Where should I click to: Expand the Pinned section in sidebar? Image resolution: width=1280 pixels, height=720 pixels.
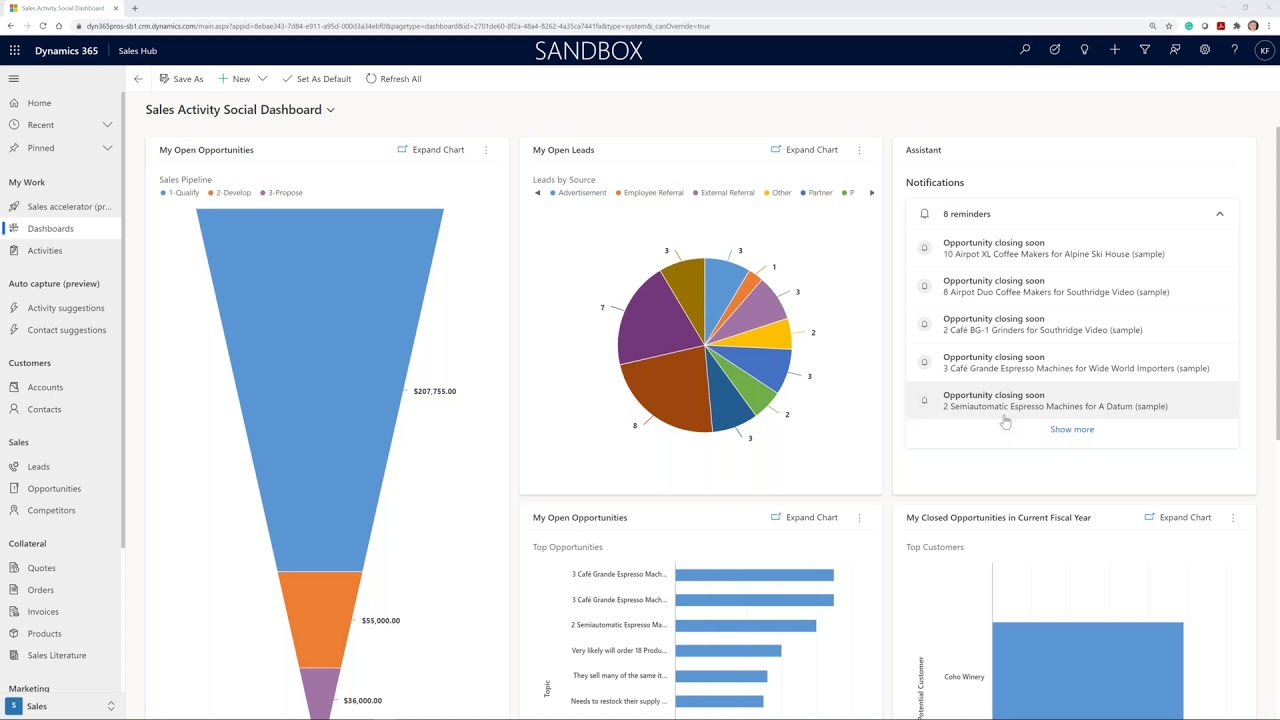(107, 148)
